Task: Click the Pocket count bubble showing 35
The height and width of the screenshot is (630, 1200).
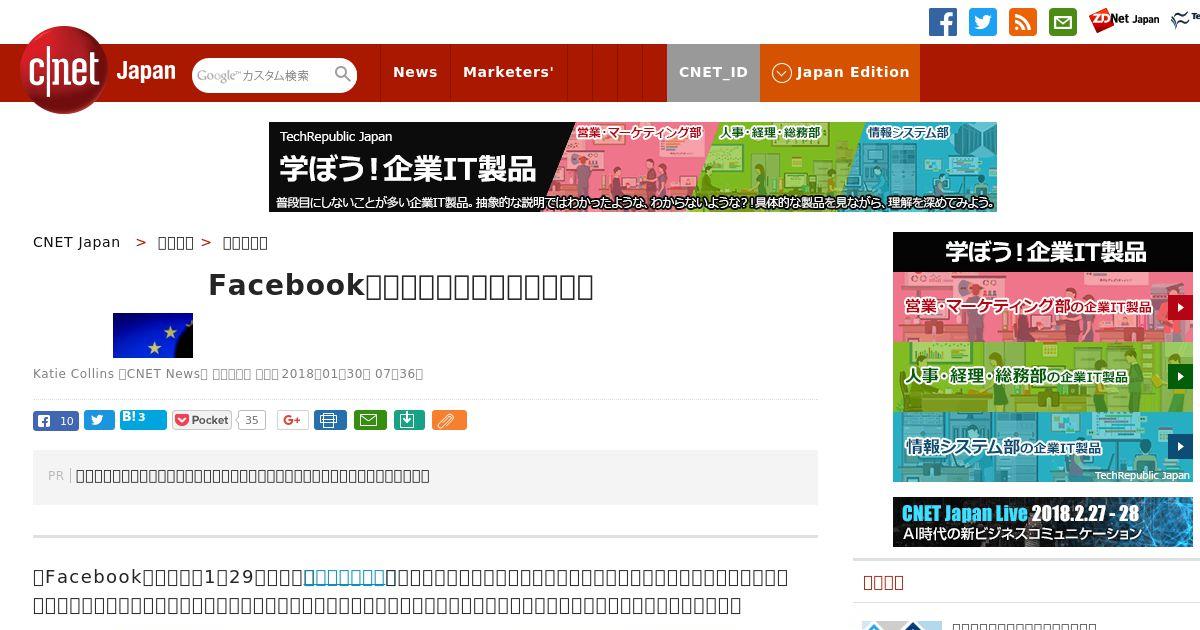Action: click(x=252, y=421)
